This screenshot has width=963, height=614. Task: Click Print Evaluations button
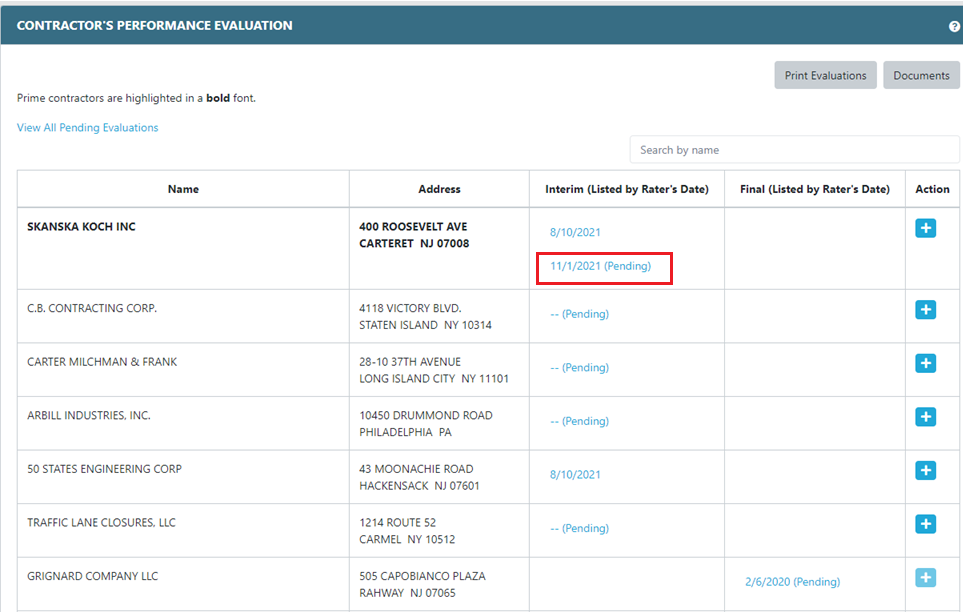click(x=825, y=75)
